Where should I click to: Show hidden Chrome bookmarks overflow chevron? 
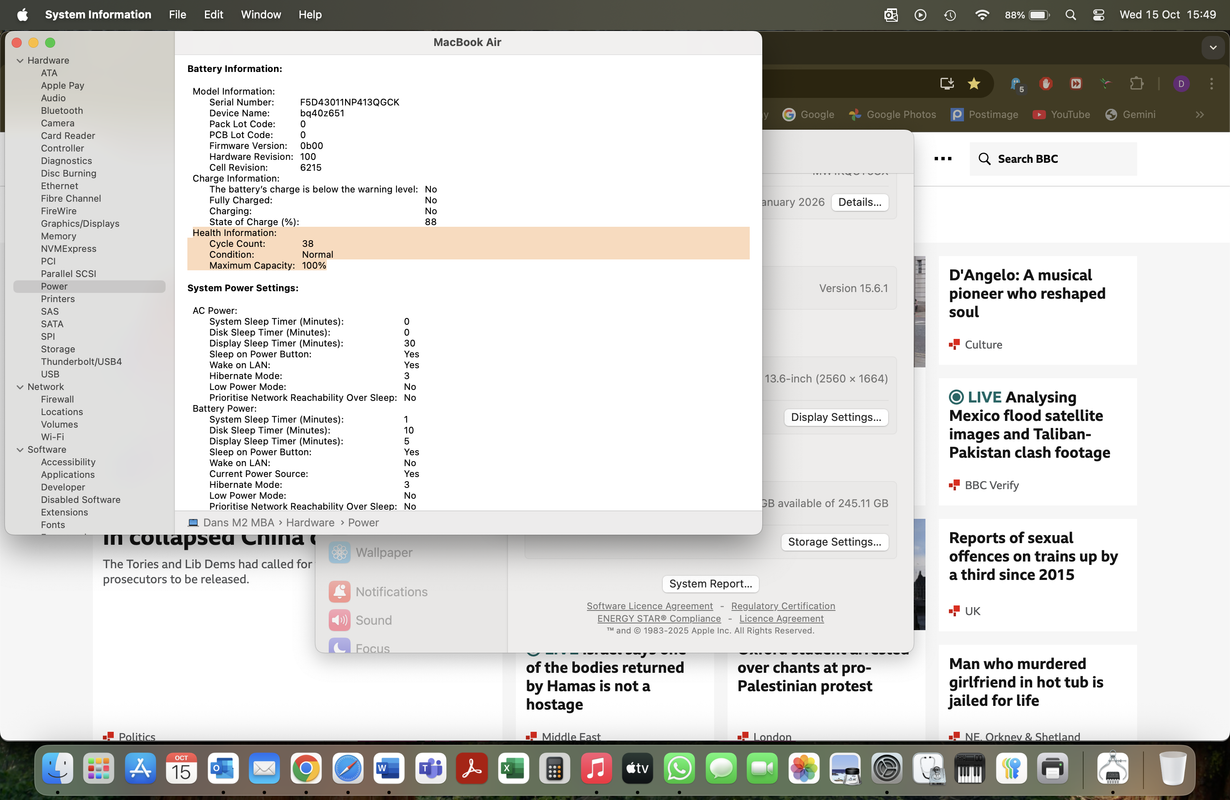[1201, 115]
